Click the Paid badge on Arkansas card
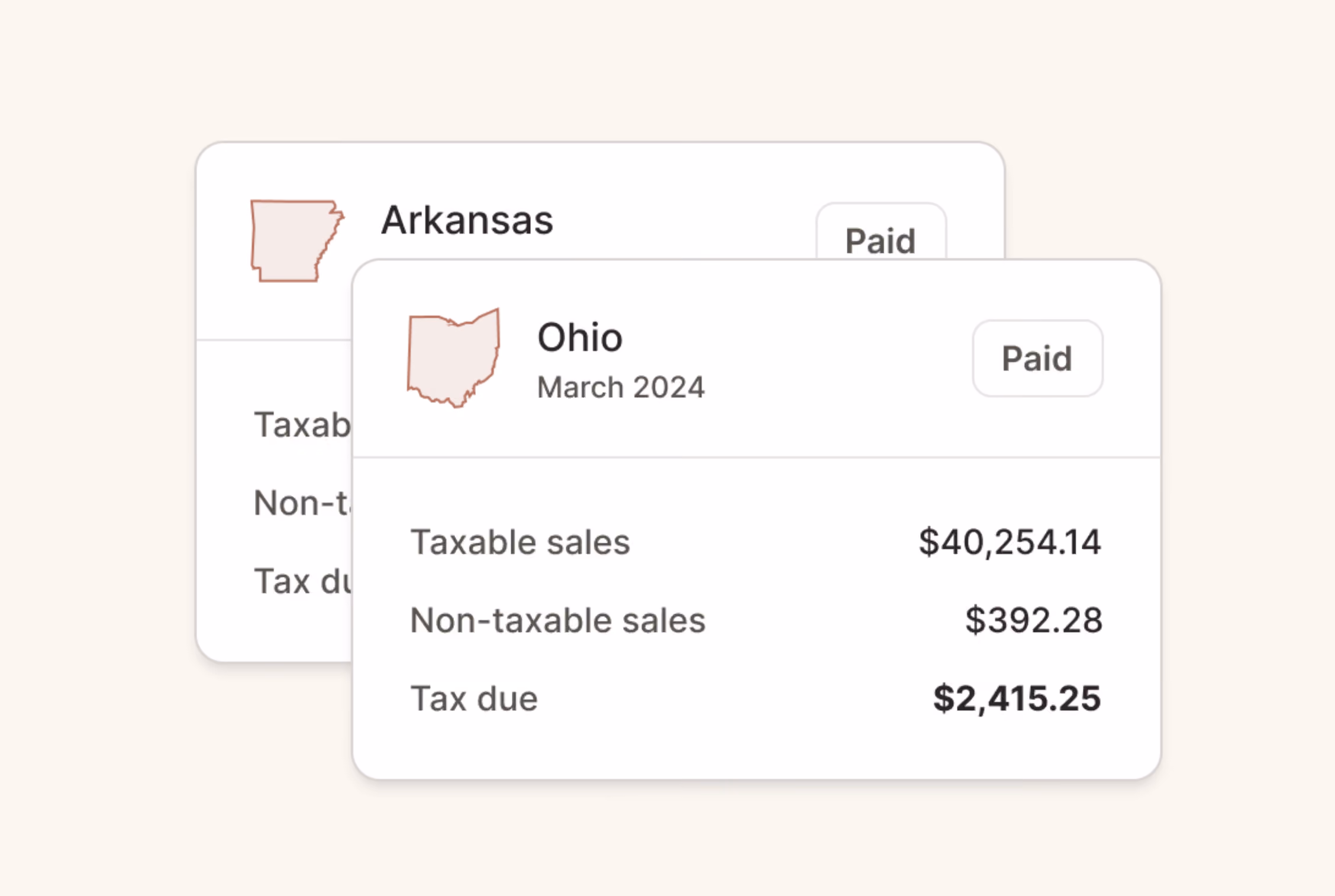Image resolution: width=1335 pixels, height=896 pixels. point(881,232)
